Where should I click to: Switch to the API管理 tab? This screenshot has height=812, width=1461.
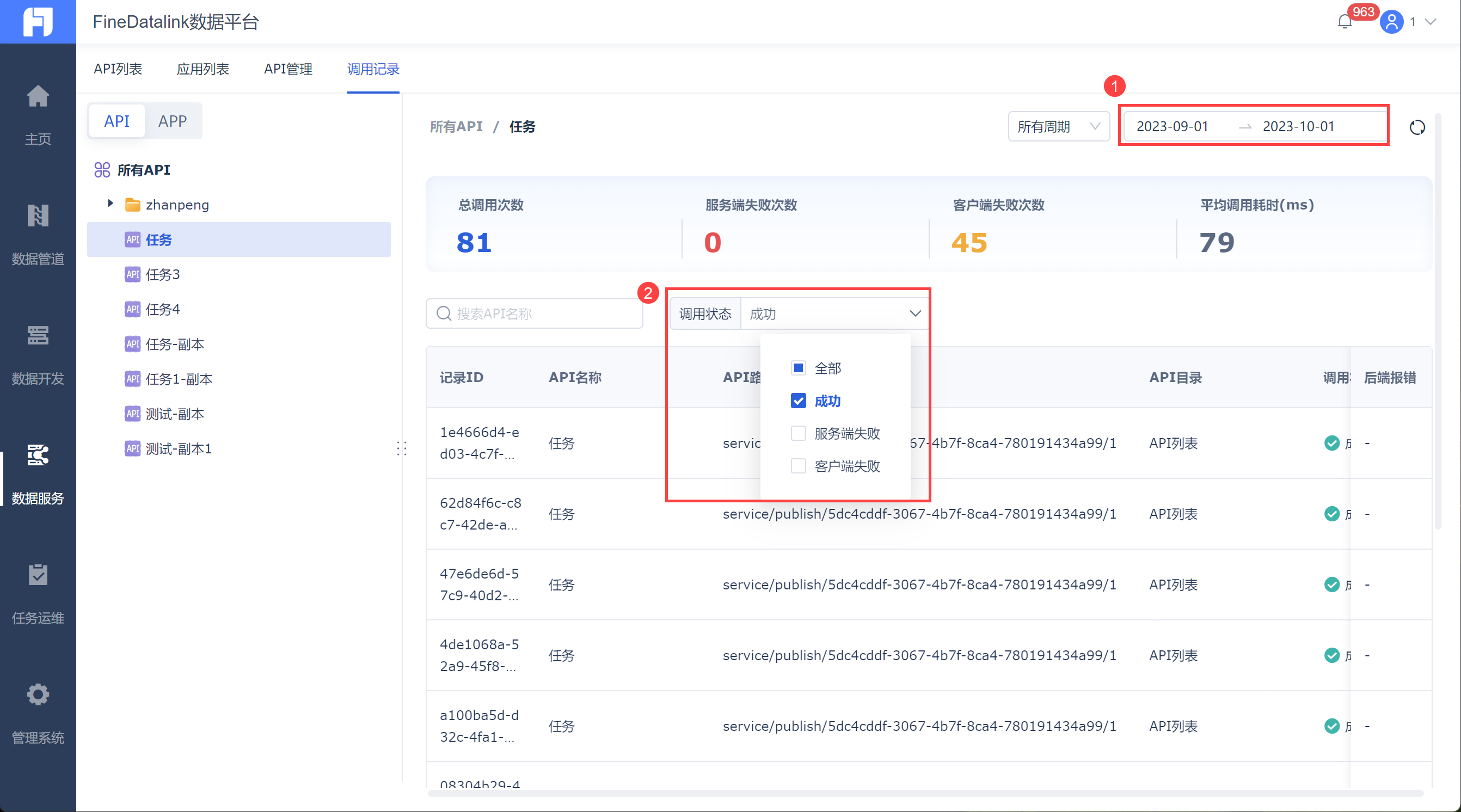(x=288, y=69)
